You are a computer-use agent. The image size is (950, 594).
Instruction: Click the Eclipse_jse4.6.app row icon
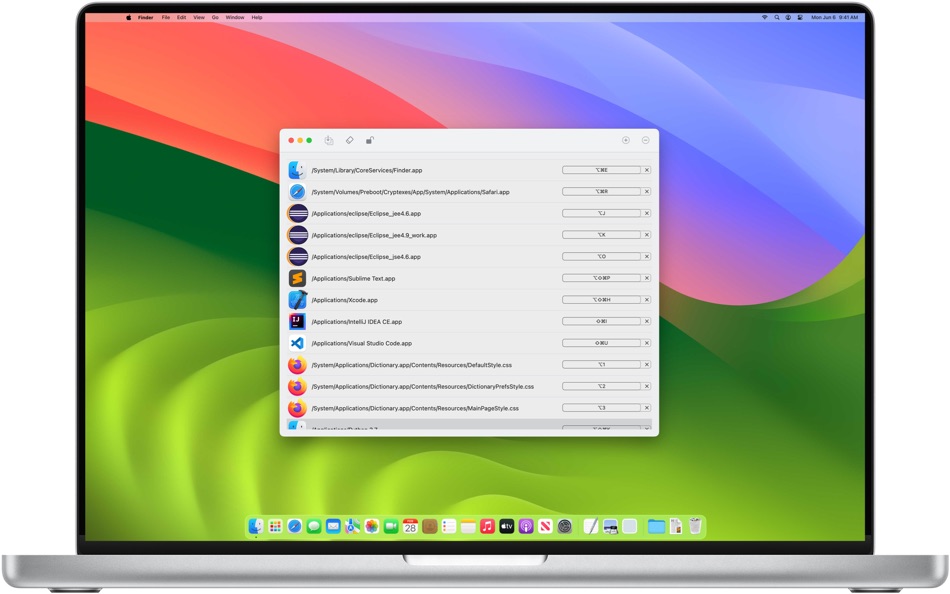(x=297, y=256)
